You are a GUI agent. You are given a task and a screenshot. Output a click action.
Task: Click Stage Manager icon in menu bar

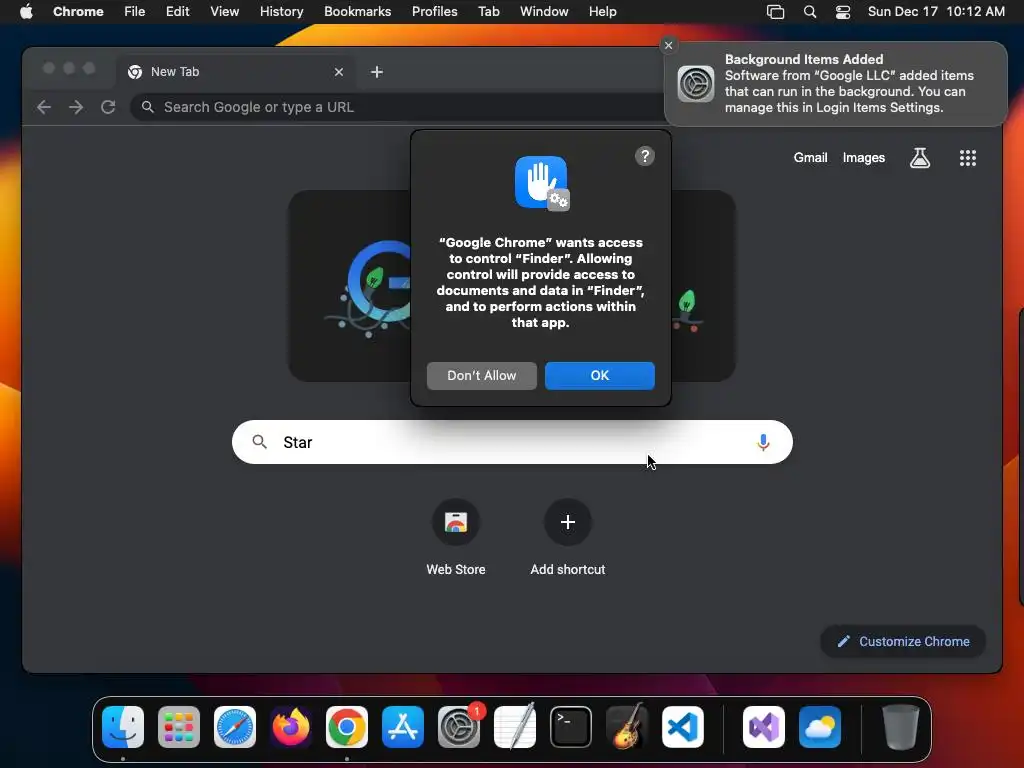coord(775,12)
